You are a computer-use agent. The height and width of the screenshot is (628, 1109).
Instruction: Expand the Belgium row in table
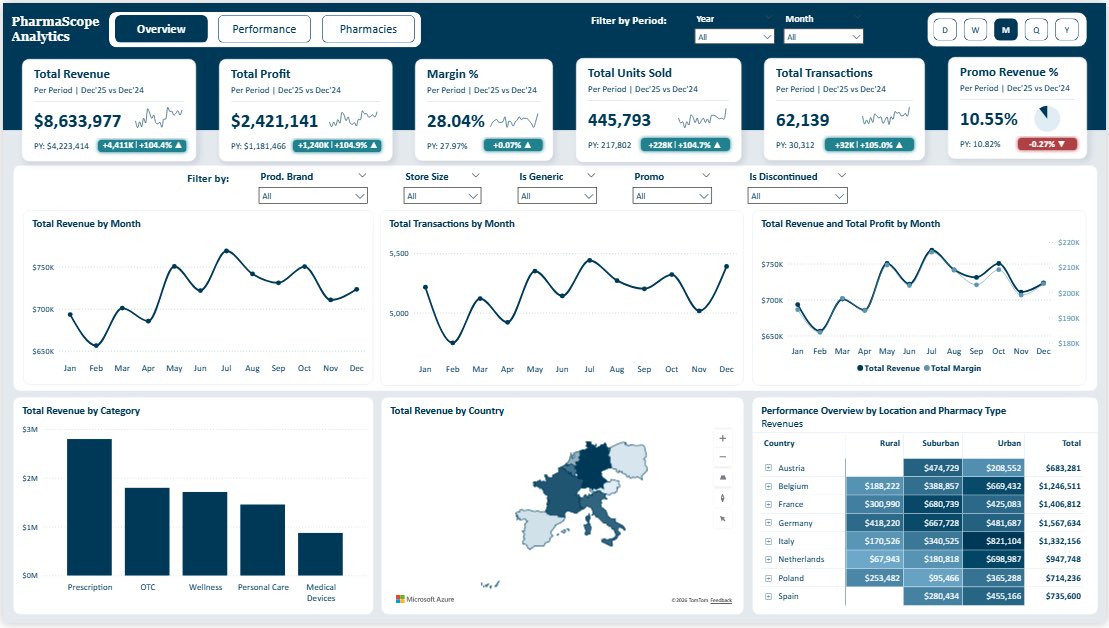pyautogui.click(x=768, y=487)
